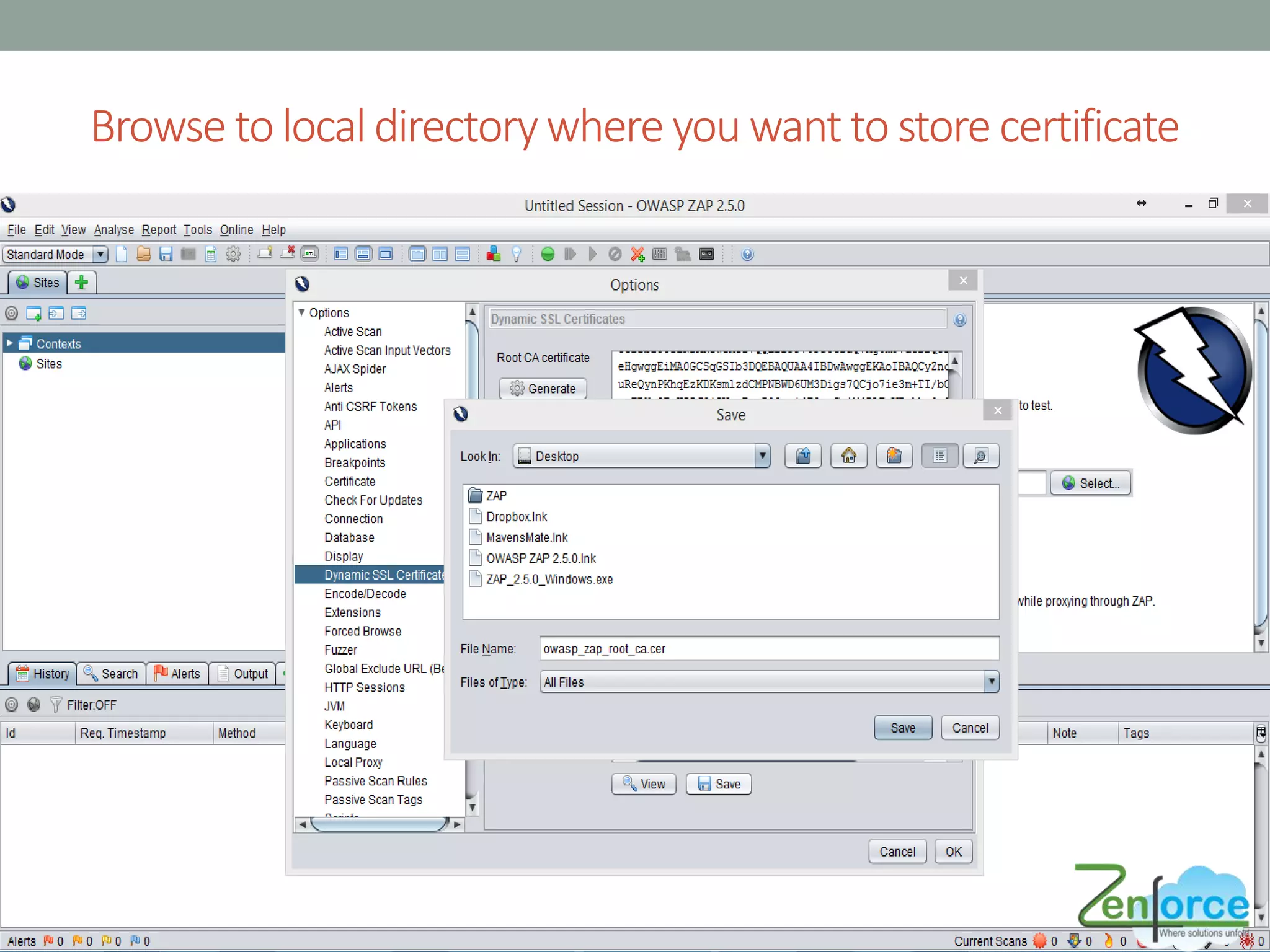1270x952 pixels.
Task: Click the Step toolbar icon
Action: 570,254
